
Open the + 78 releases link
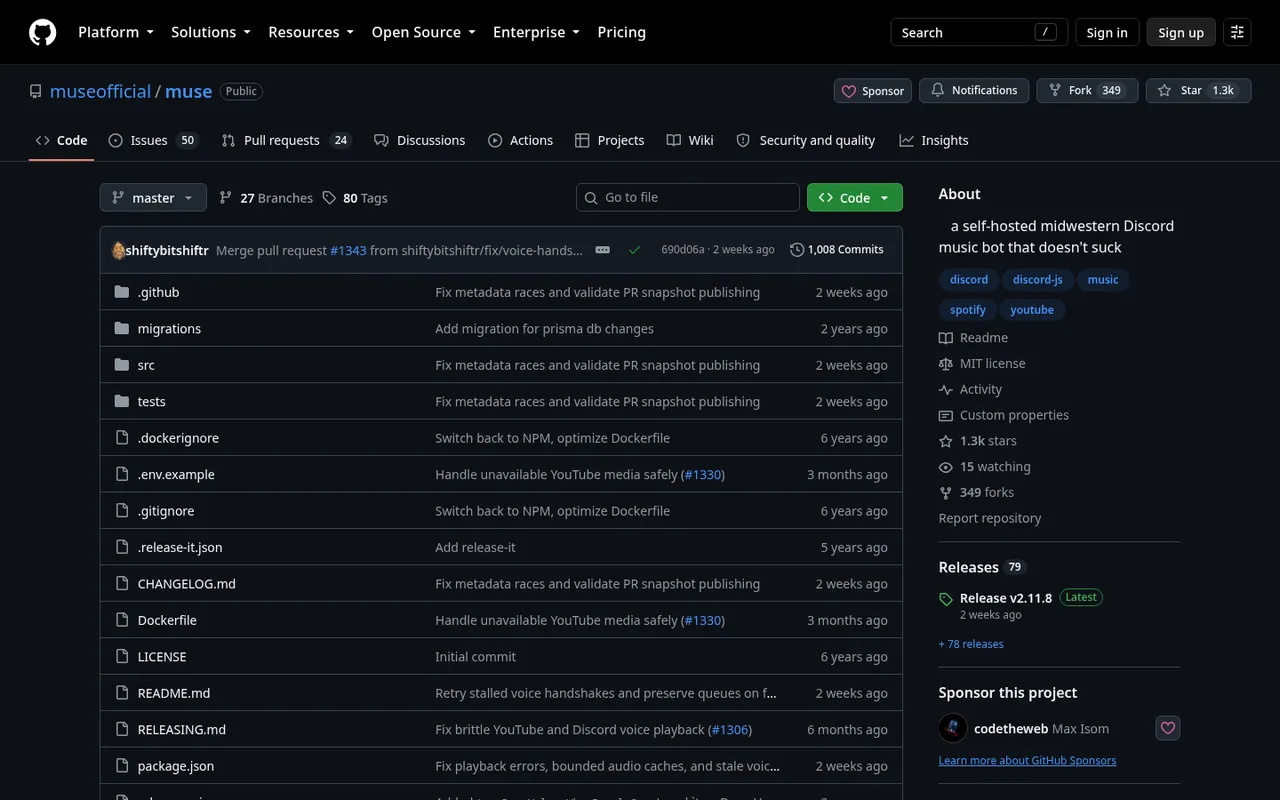point(971,644)
